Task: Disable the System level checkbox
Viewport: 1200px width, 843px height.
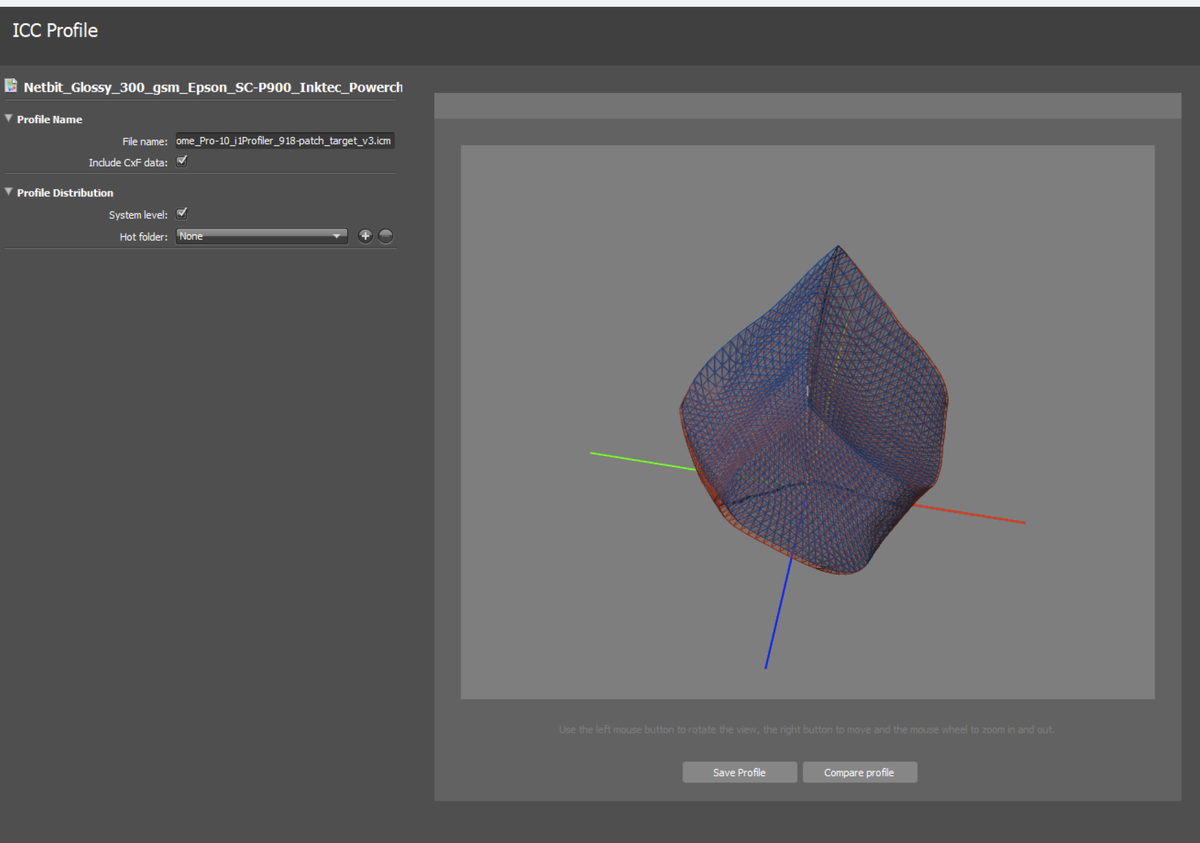Action: pos(182,213)
